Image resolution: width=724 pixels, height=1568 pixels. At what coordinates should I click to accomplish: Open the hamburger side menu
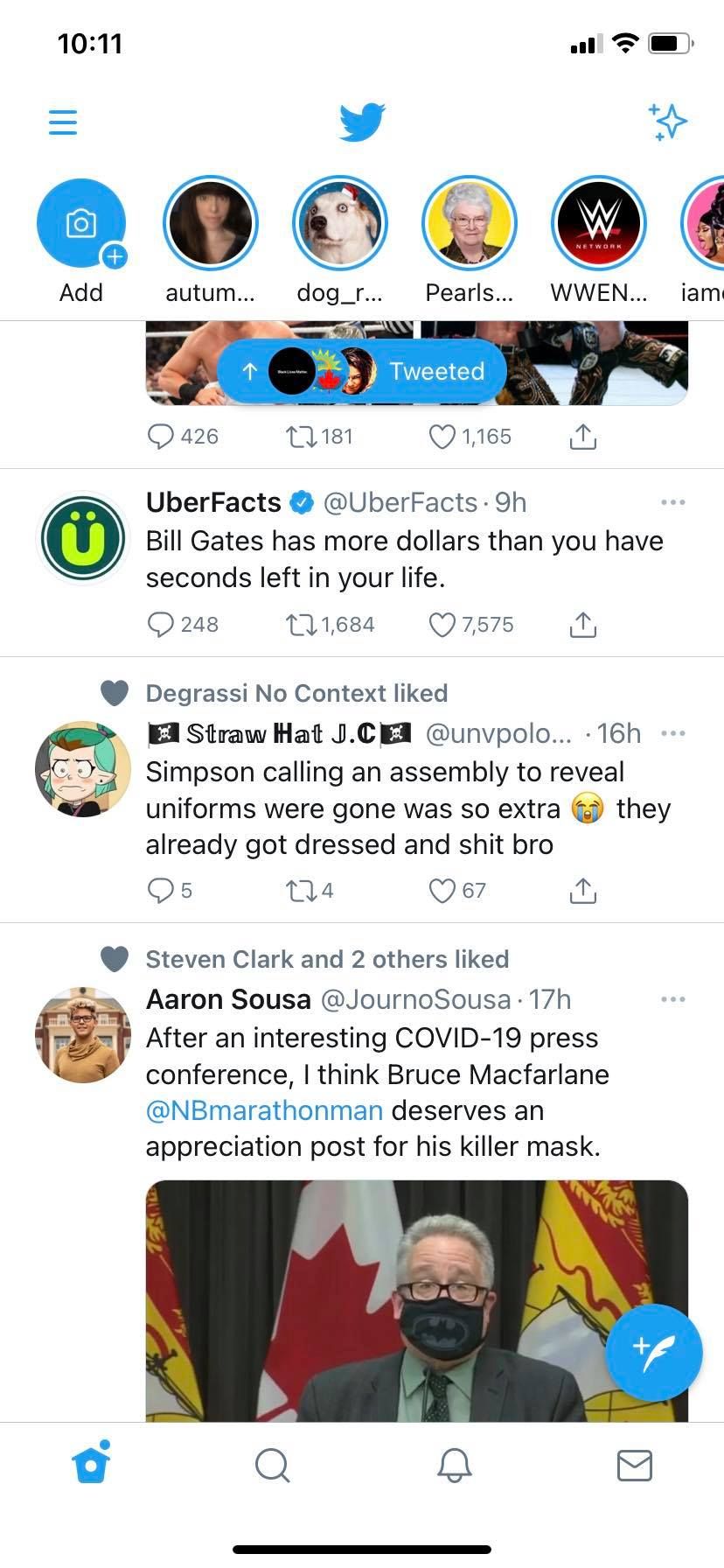click(x=63, y=122)
